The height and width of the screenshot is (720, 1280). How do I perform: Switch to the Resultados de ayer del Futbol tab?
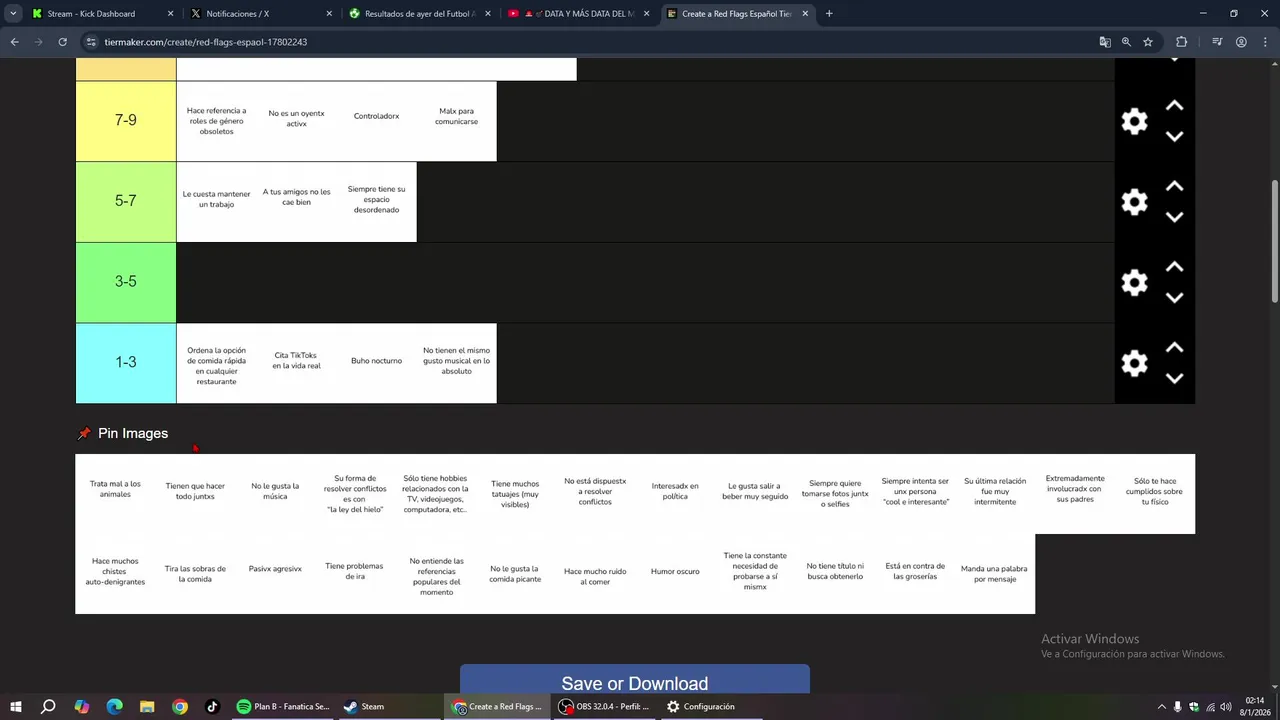click(418, 14)
